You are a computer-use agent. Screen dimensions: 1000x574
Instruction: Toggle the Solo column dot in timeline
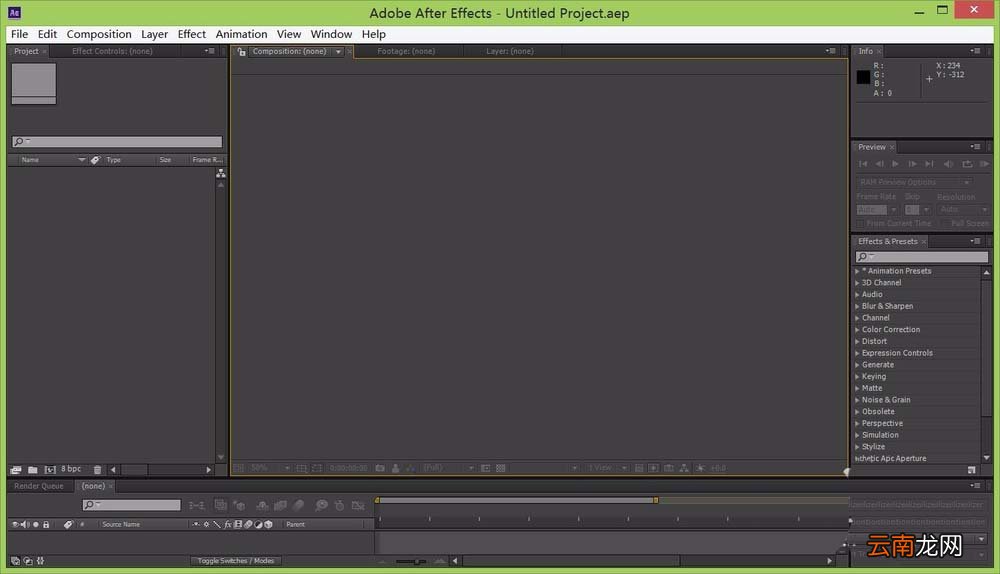pos(36,524)
